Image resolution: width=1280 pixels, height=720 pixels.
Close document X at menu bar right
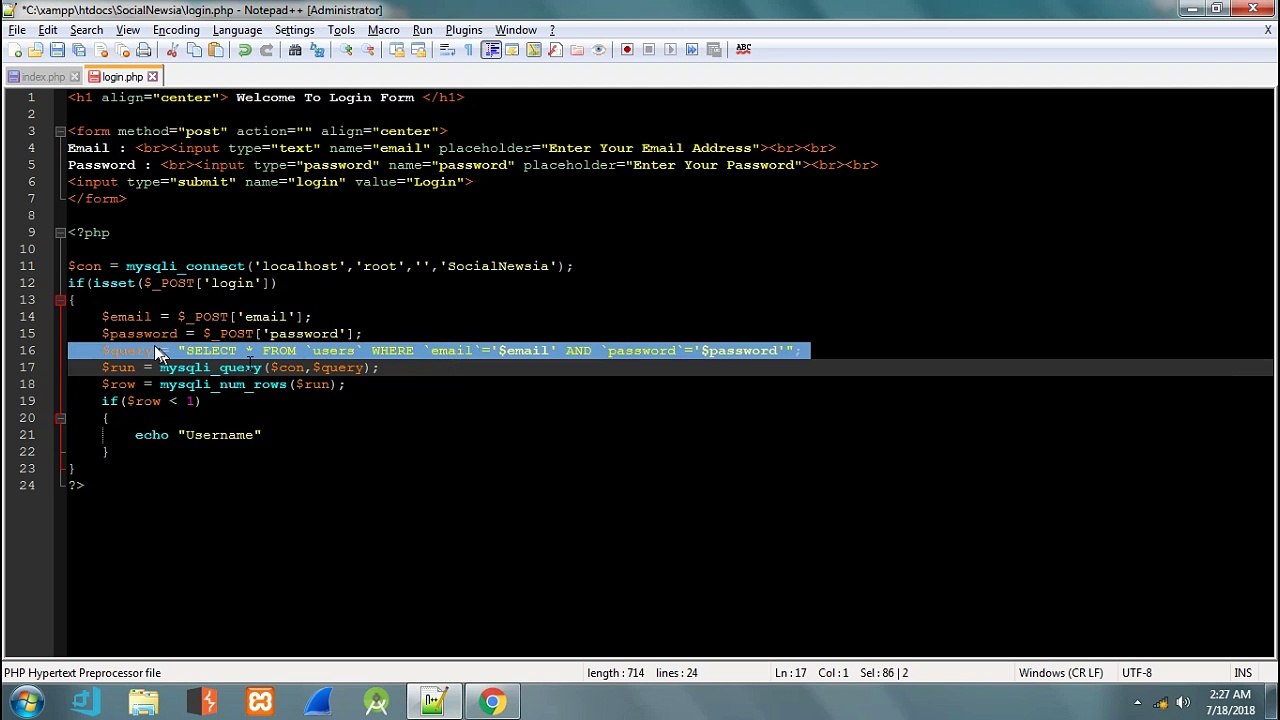1268,30
